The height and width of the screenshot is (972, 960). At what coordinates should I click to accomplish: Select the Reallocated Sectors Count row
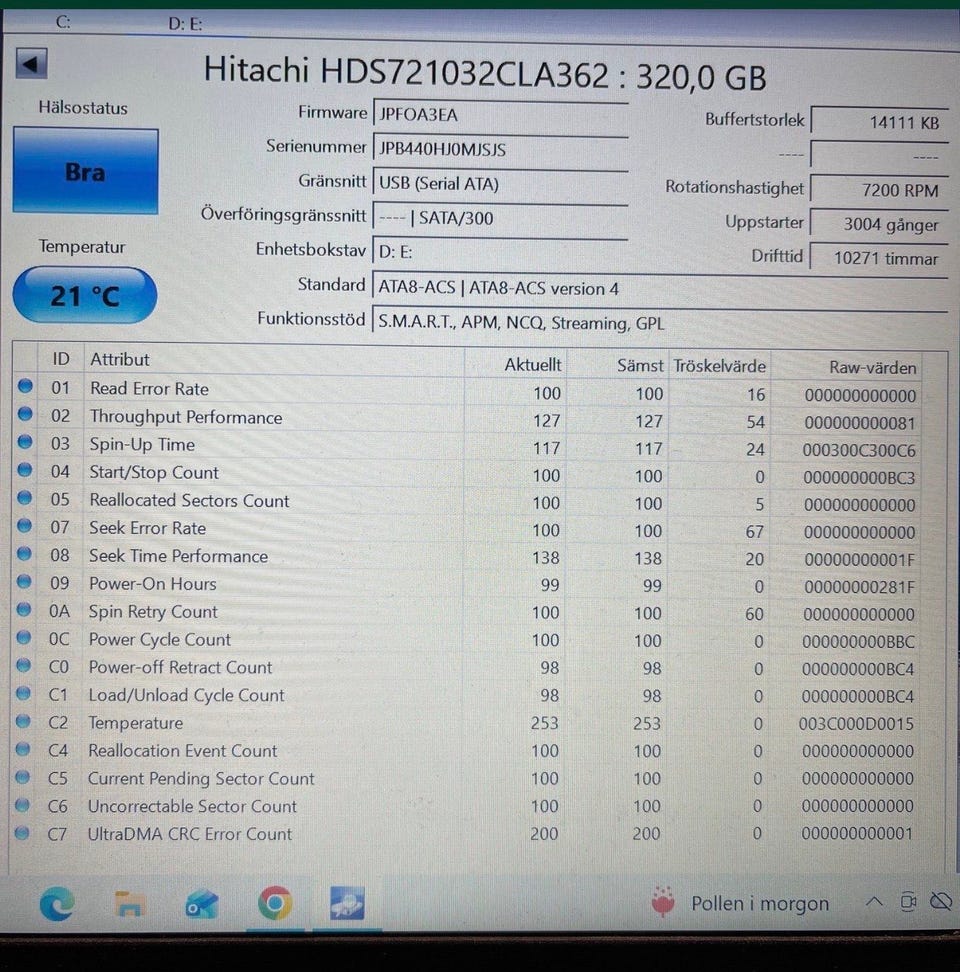[x=190, y=501]
